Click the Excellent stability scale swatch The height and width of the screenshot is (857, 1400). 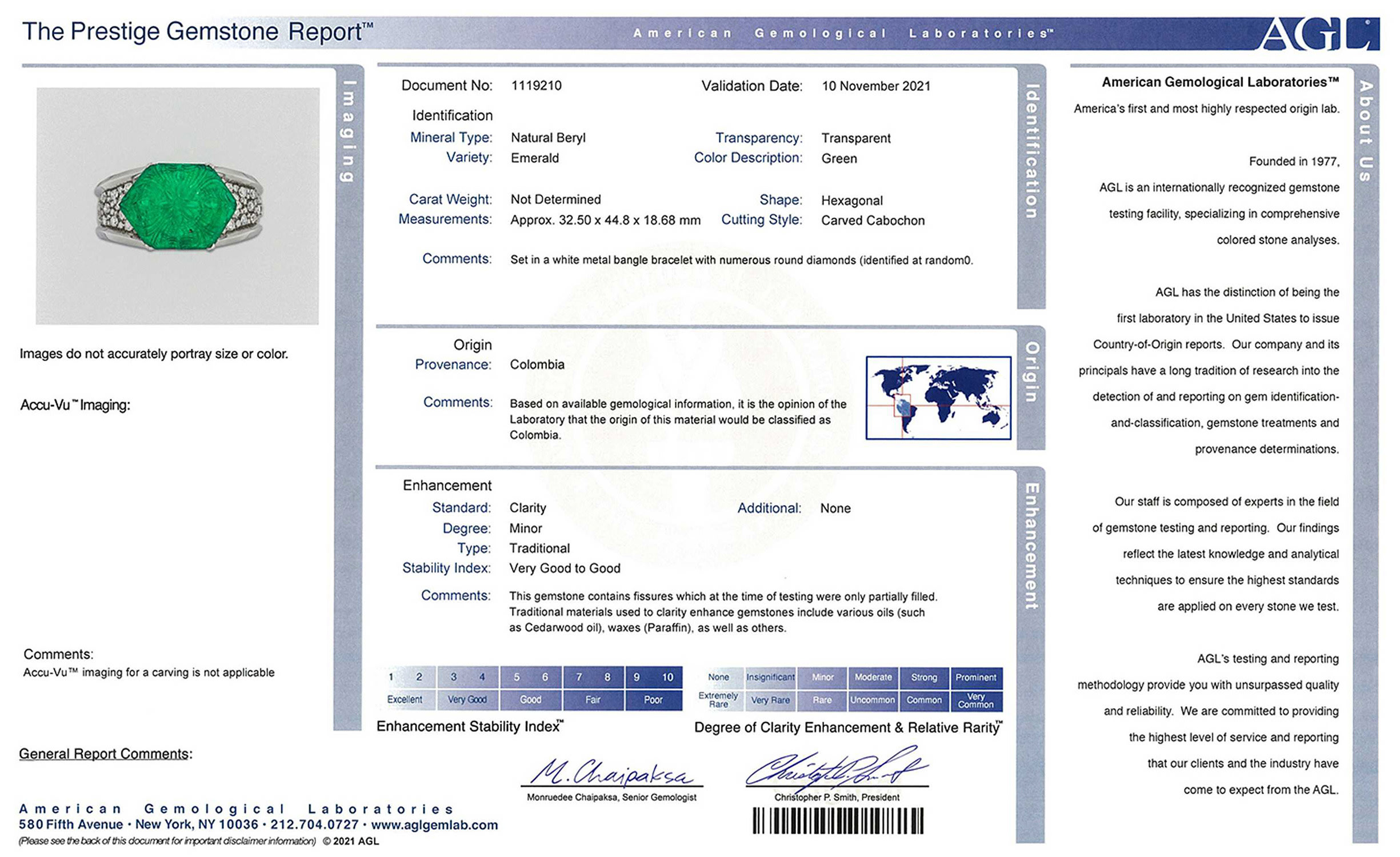(405, 699)
